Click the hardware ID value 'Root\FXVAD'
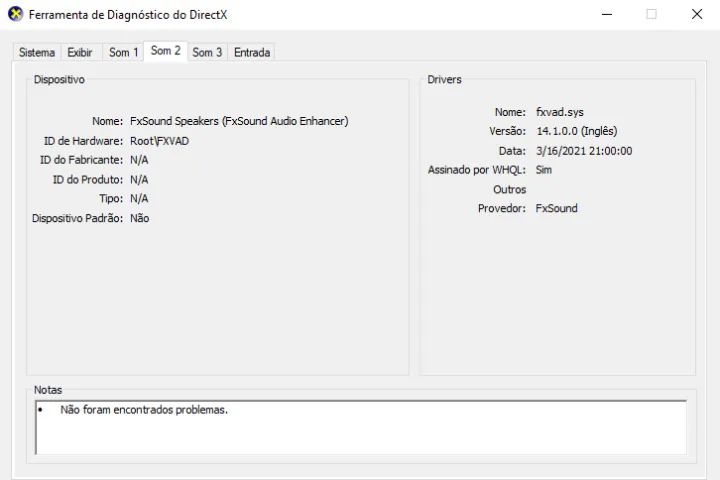 tap(159, 141)
